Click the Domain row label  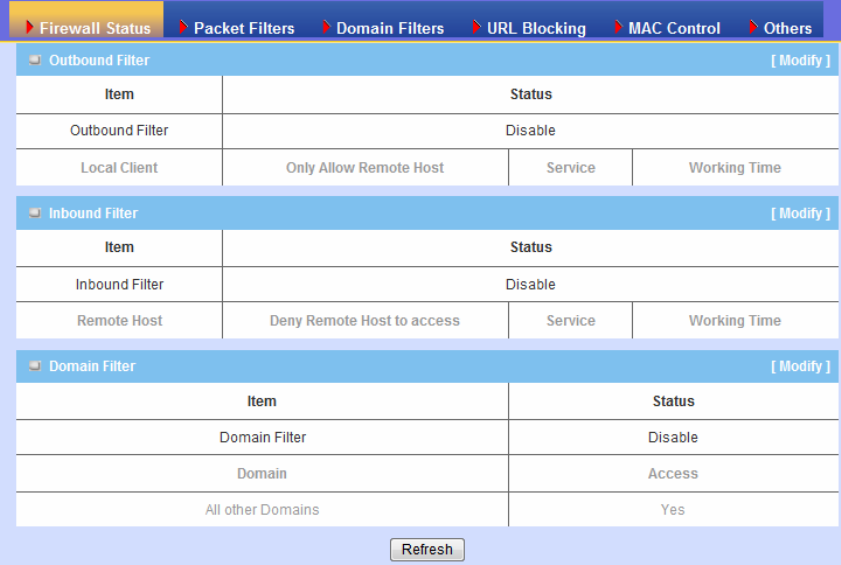[262, 474]
